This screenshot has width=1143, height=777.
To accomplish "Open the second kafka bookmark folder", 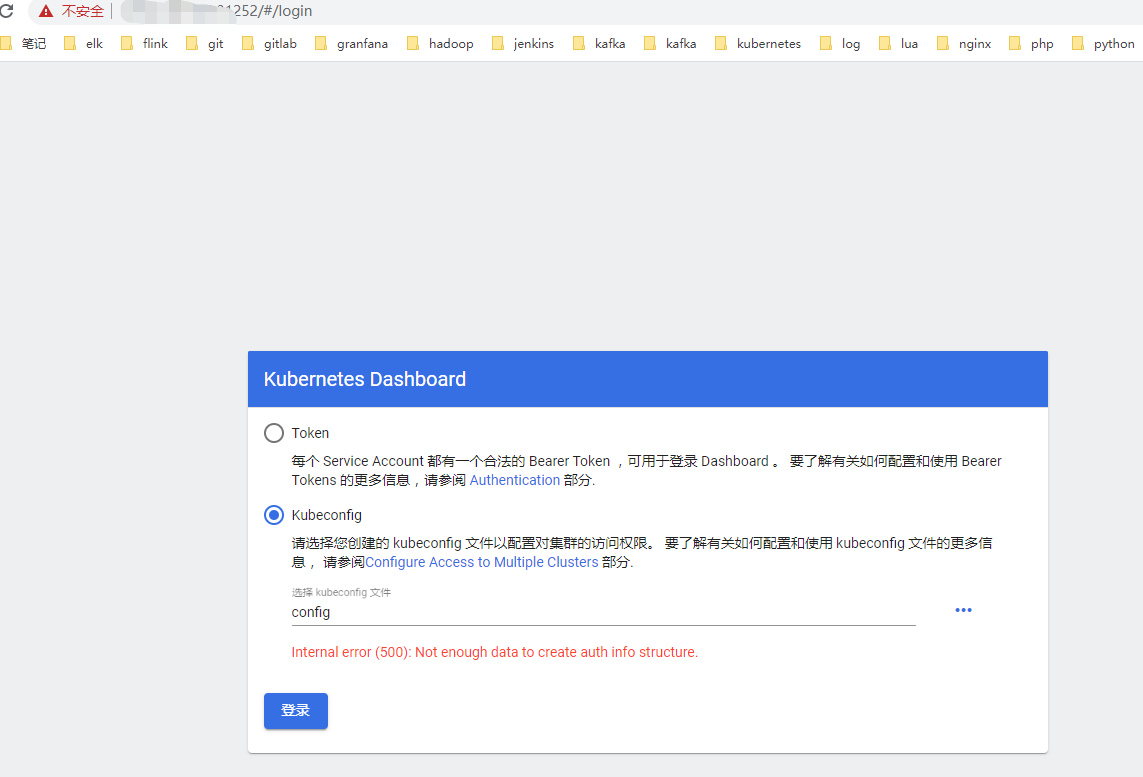I will pyautogui.click(x=670, y=44).
